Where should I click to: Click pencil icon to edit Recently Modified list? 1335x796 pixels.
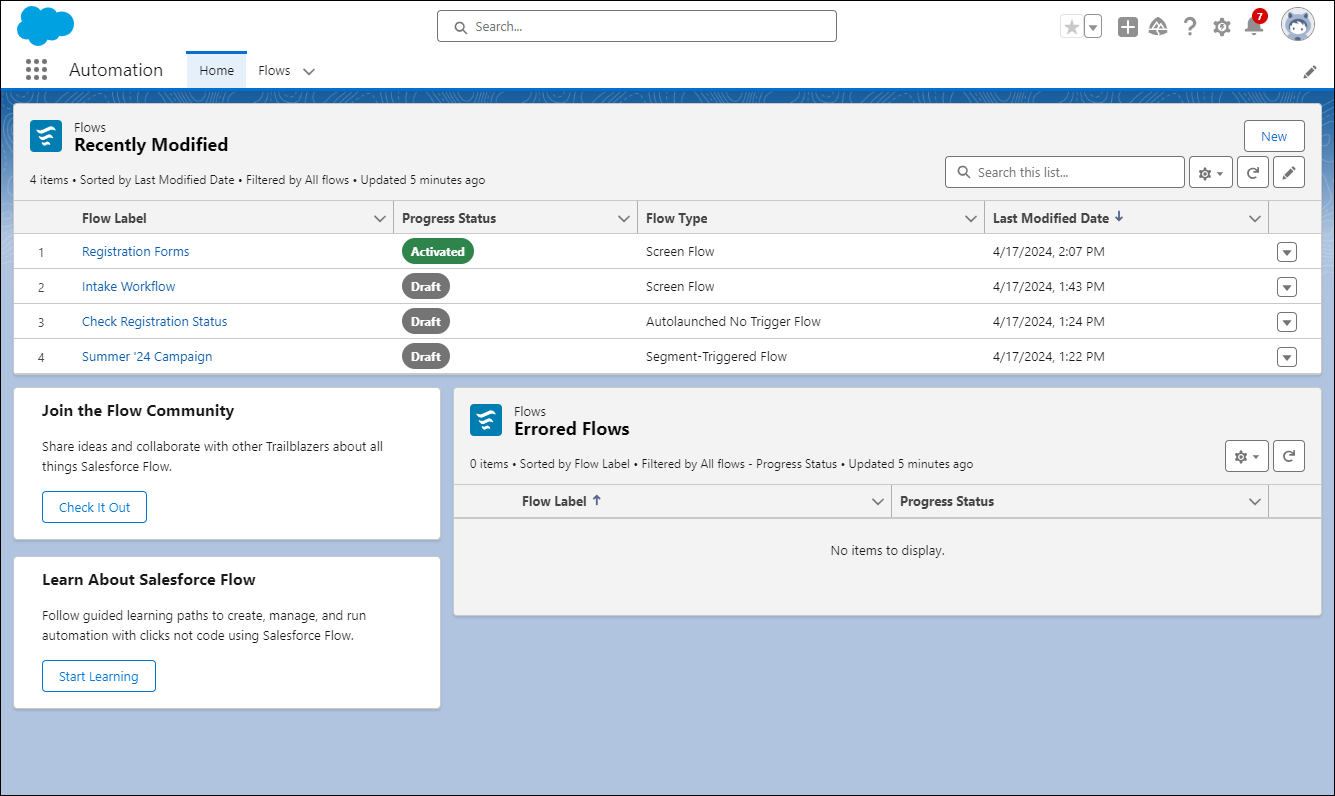pos(1289,172)
